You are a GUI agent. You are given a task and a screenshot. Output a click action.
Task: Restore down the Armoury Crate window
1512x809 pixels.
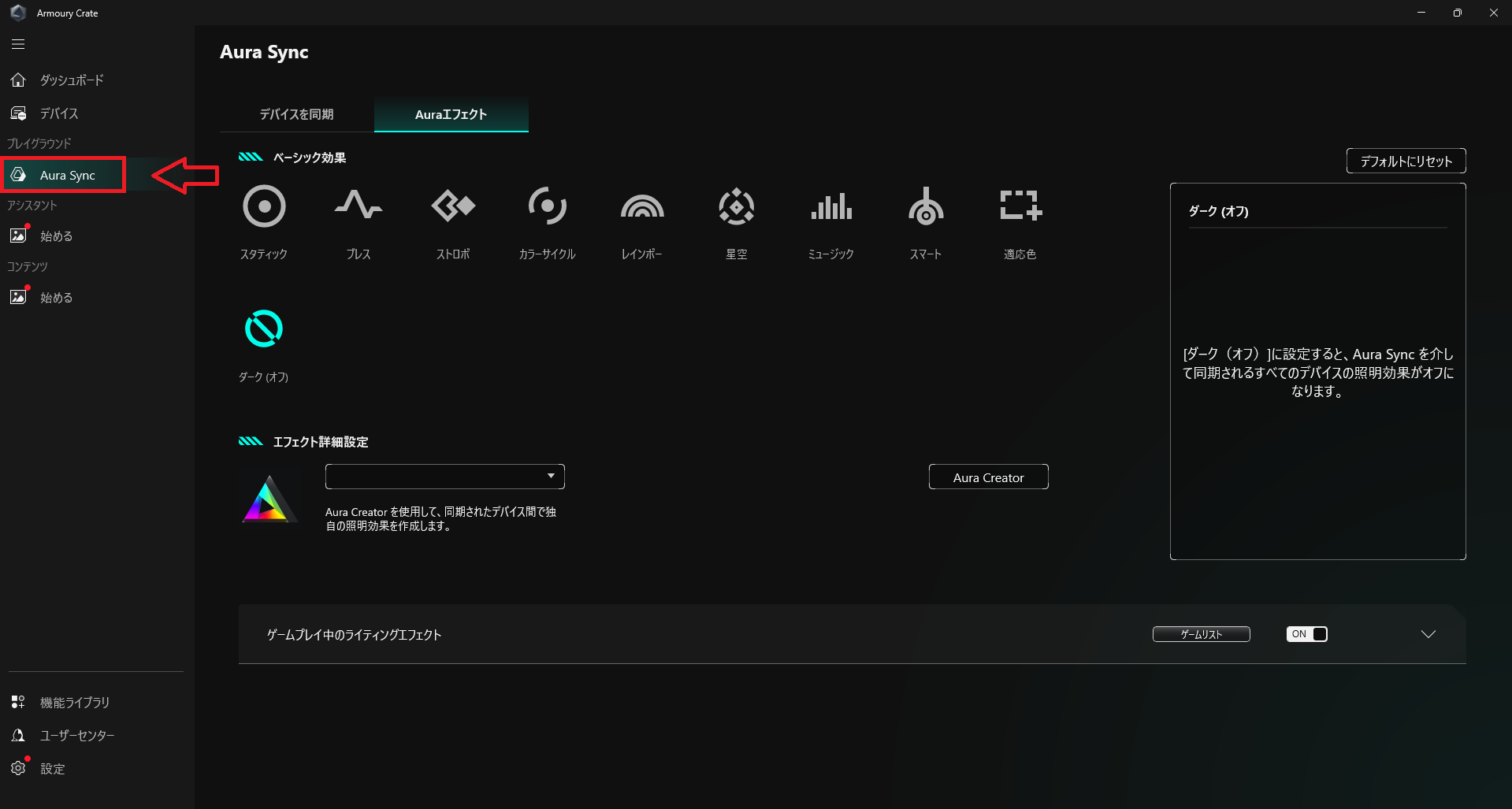(1458, 13)
